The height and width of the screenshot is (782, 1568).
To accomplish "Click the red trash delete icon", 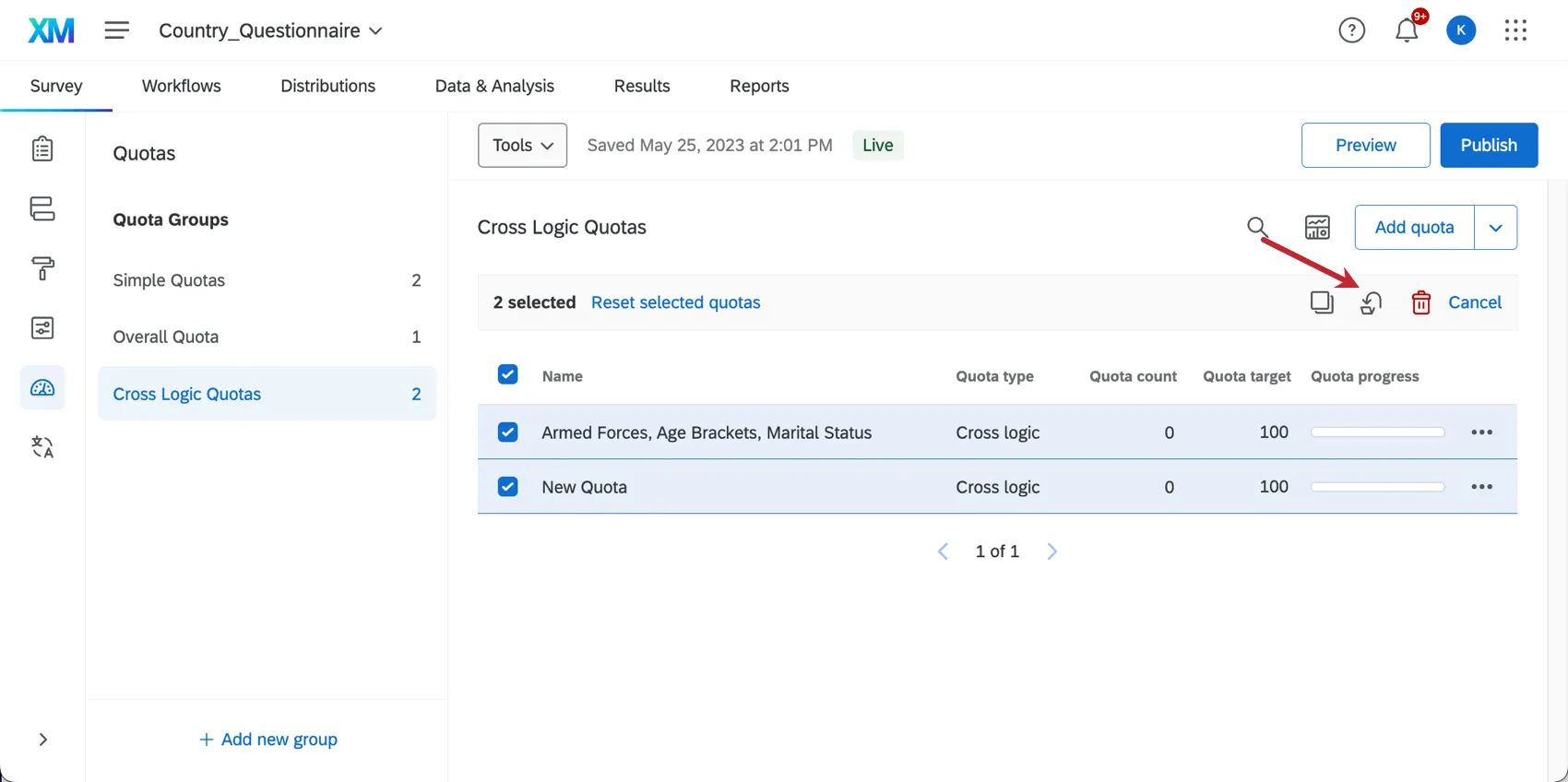I will point(1420,302).
